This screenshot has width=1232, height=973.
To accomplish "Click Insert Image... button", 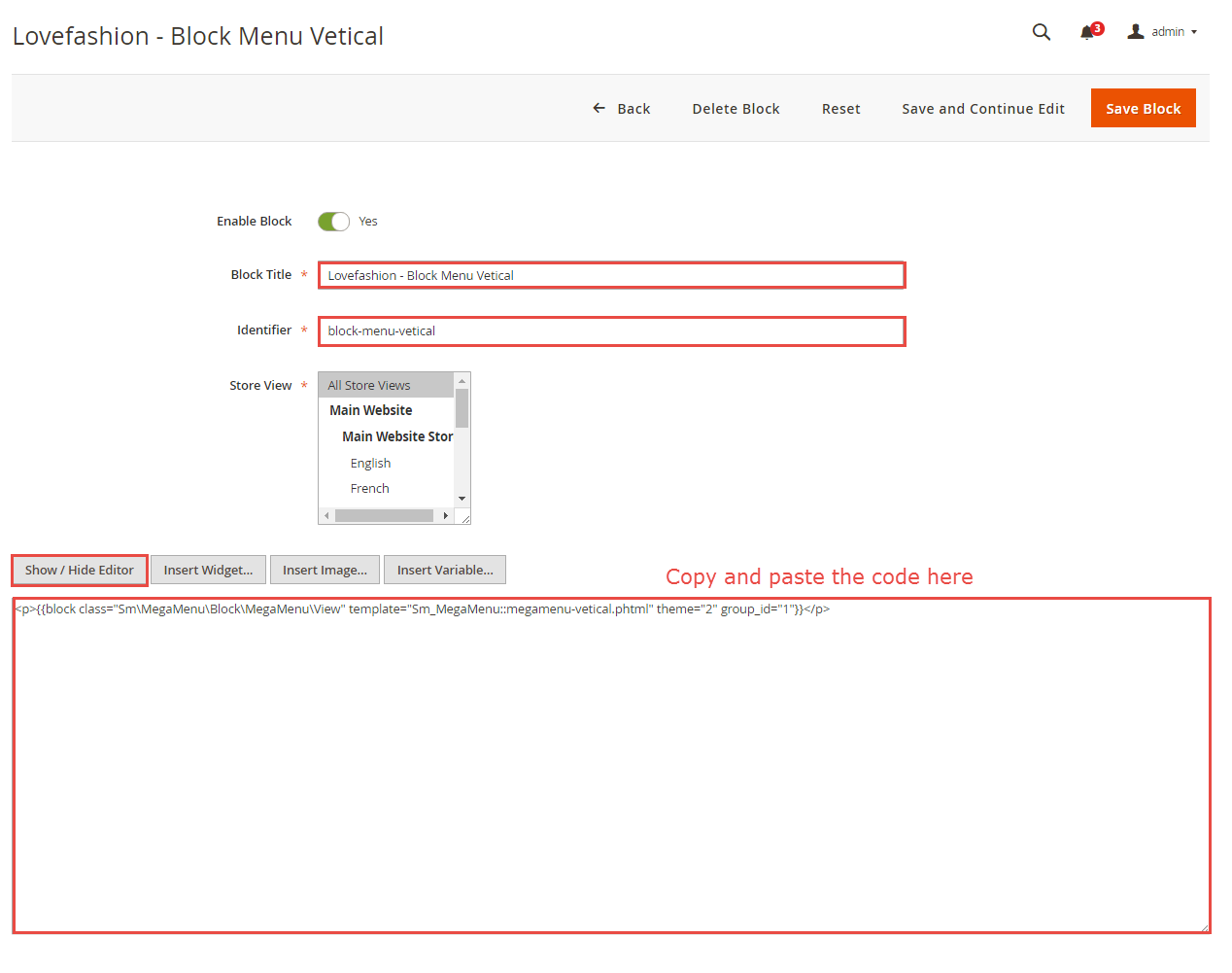I will [325, 570].
